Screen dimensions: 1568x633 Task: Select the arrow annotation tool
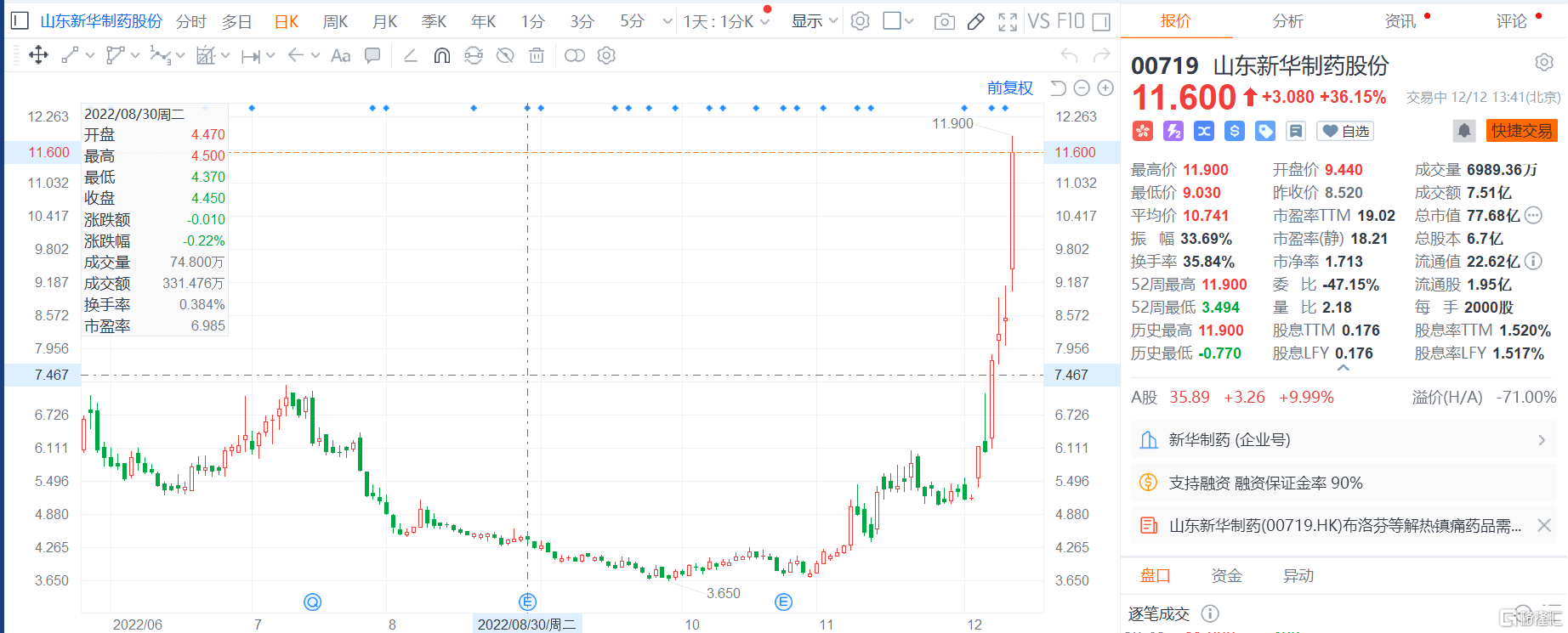296,55
